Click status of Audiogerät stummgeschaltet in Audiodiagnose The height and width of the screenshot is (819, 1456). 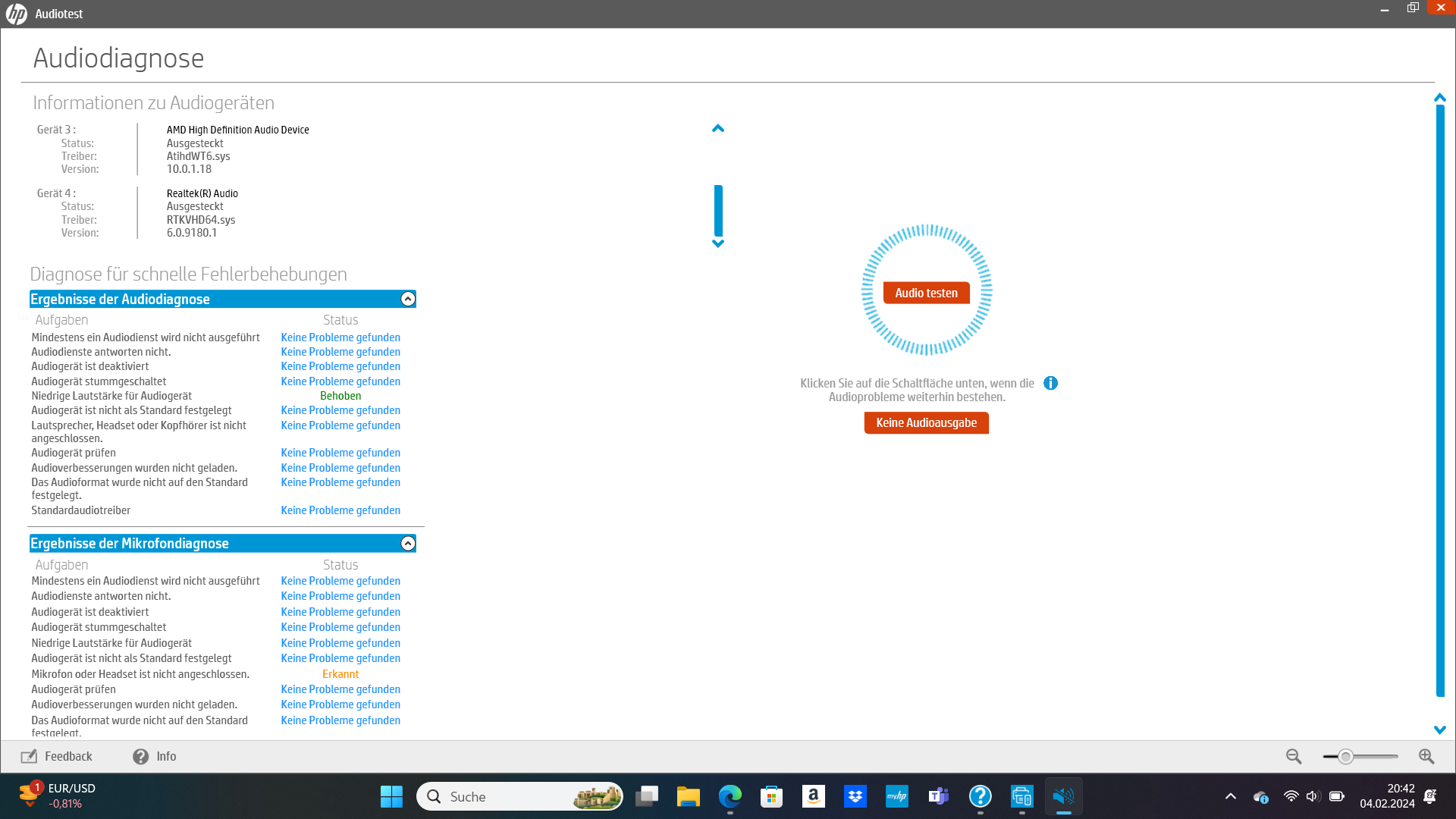click(340, 381)
